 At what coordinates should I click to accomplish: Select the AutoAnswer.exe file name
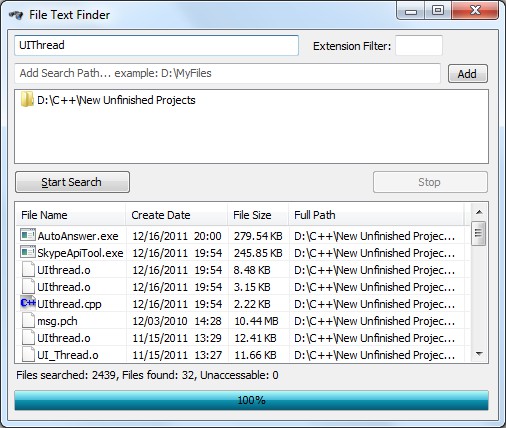tap(78, 236)
